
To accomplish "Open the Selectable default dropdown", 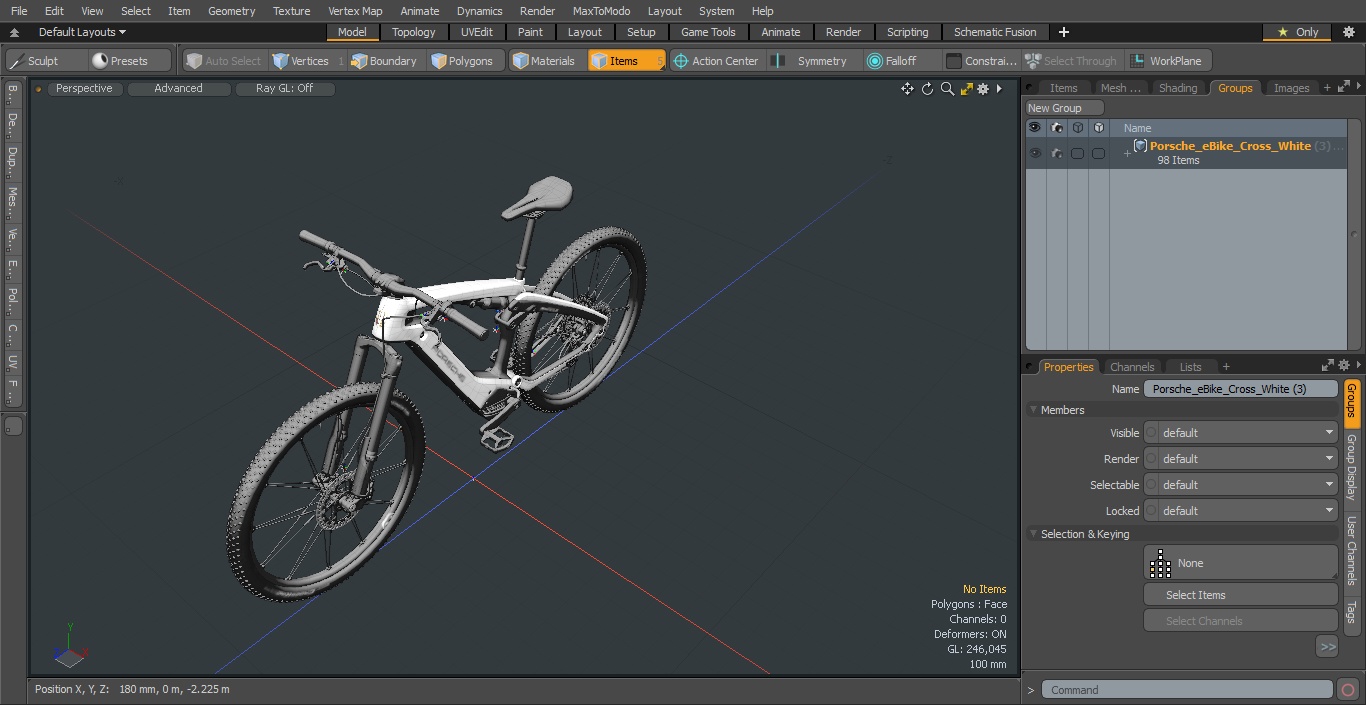I will click(1248, 485).
